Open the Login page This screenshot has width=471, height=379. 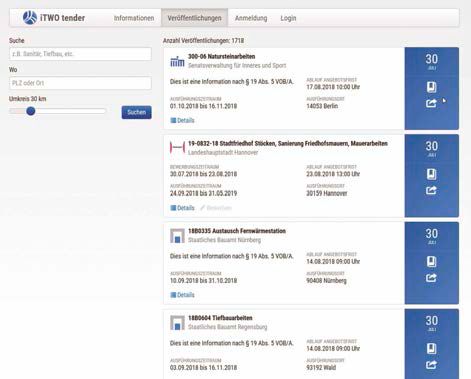click(288, 18)
